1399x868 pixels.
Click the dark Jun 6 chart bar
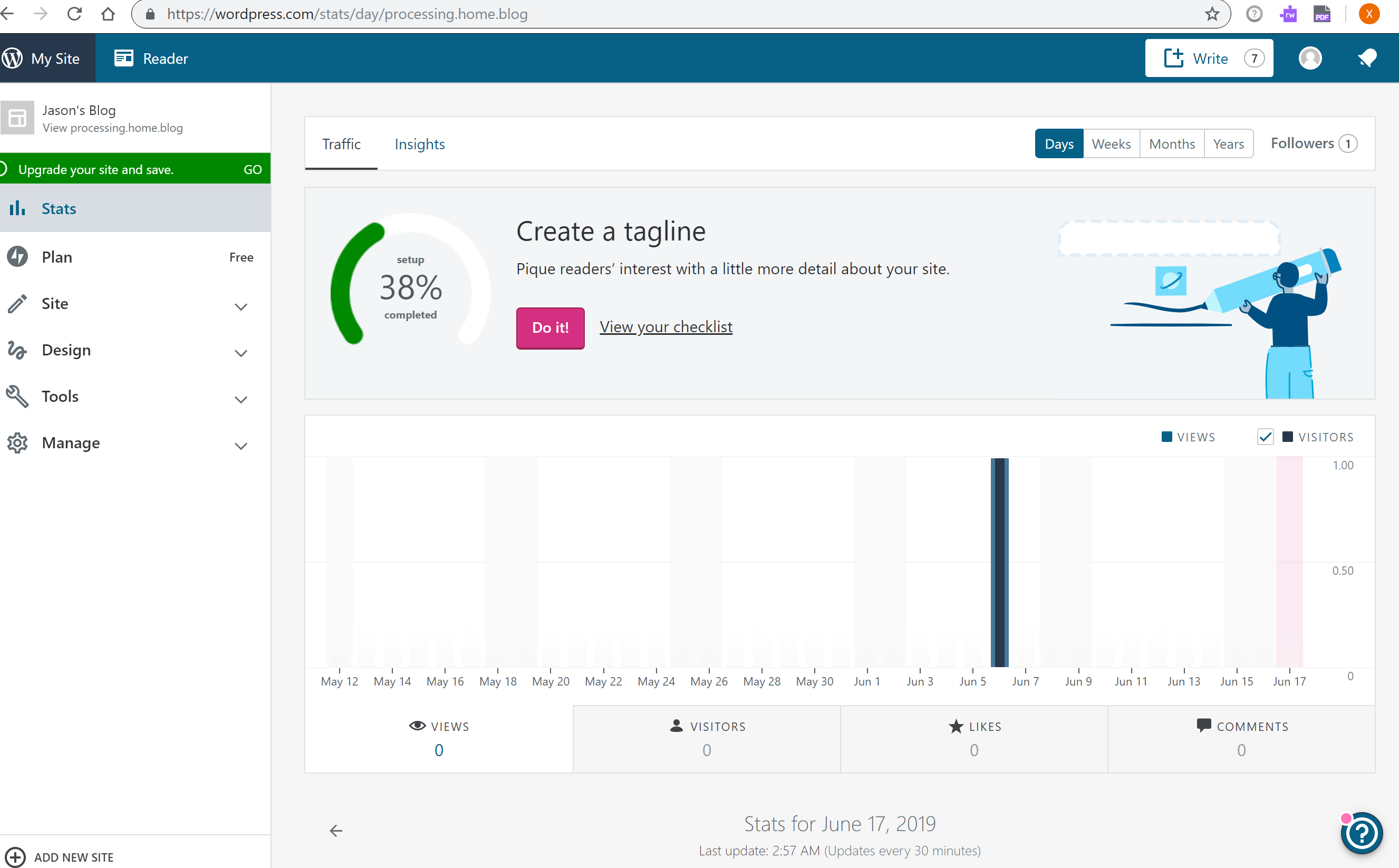tap(999, 563)
